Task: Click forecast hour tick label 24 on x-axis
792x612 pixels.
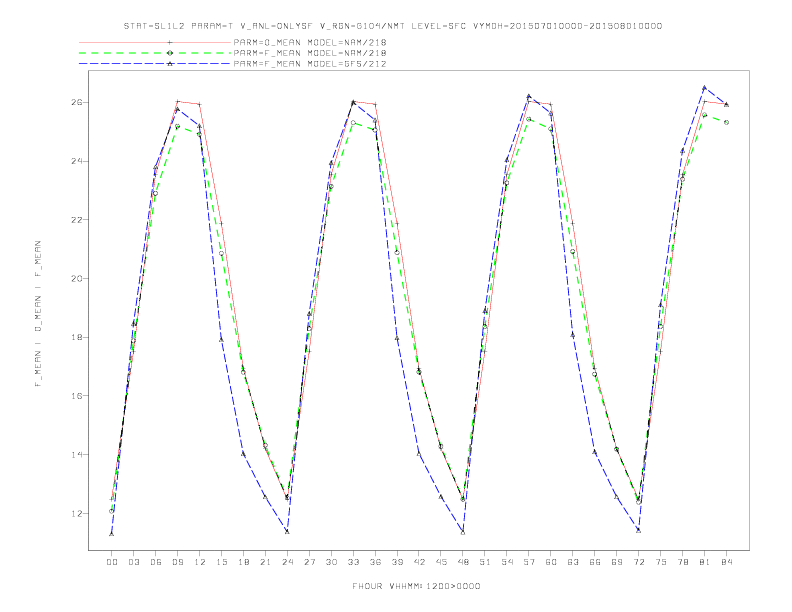Action: click(287, 562)
